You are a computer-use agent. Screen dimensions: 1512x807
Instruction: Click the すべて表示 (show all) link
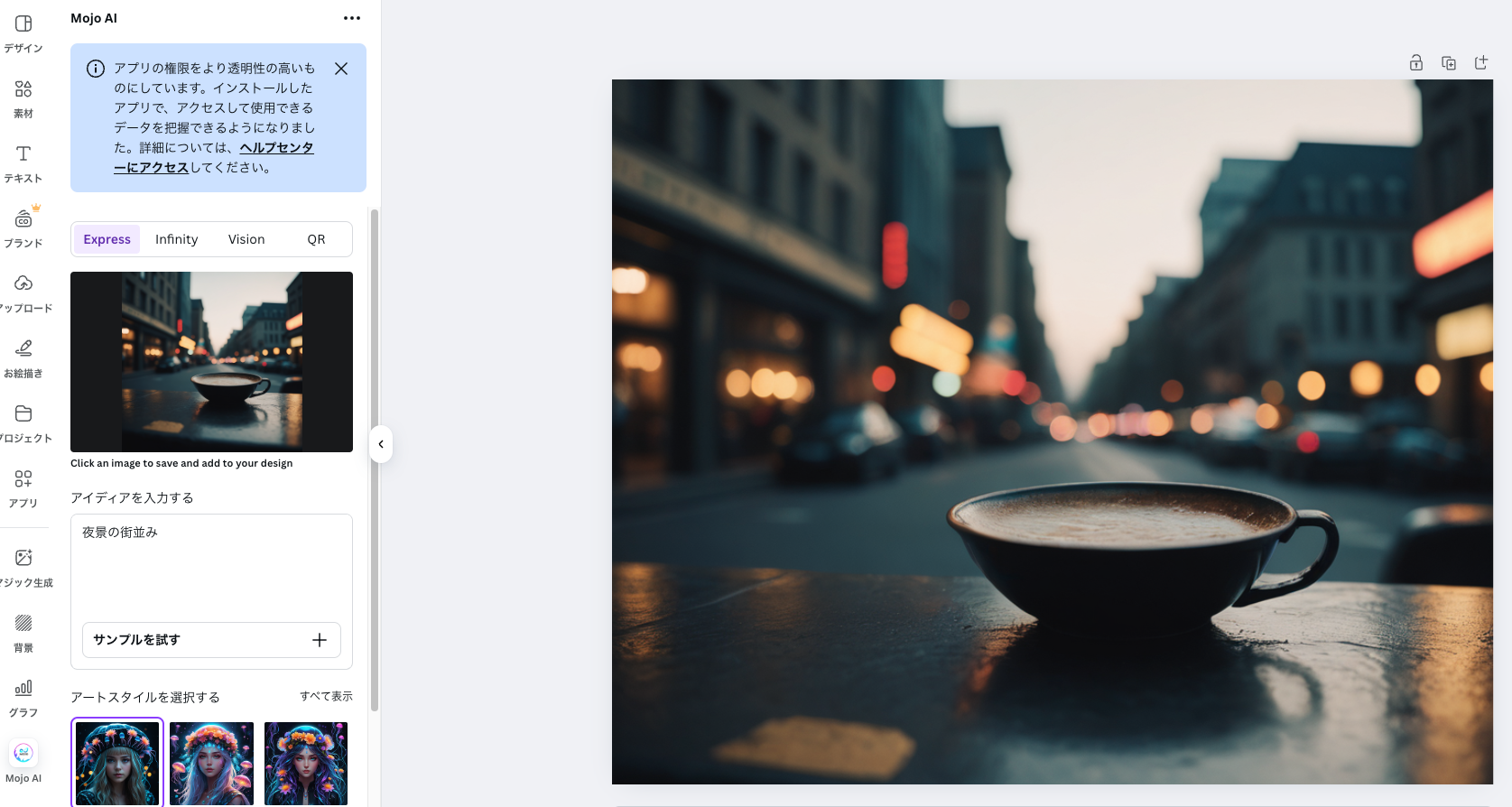tap(326, 696)
